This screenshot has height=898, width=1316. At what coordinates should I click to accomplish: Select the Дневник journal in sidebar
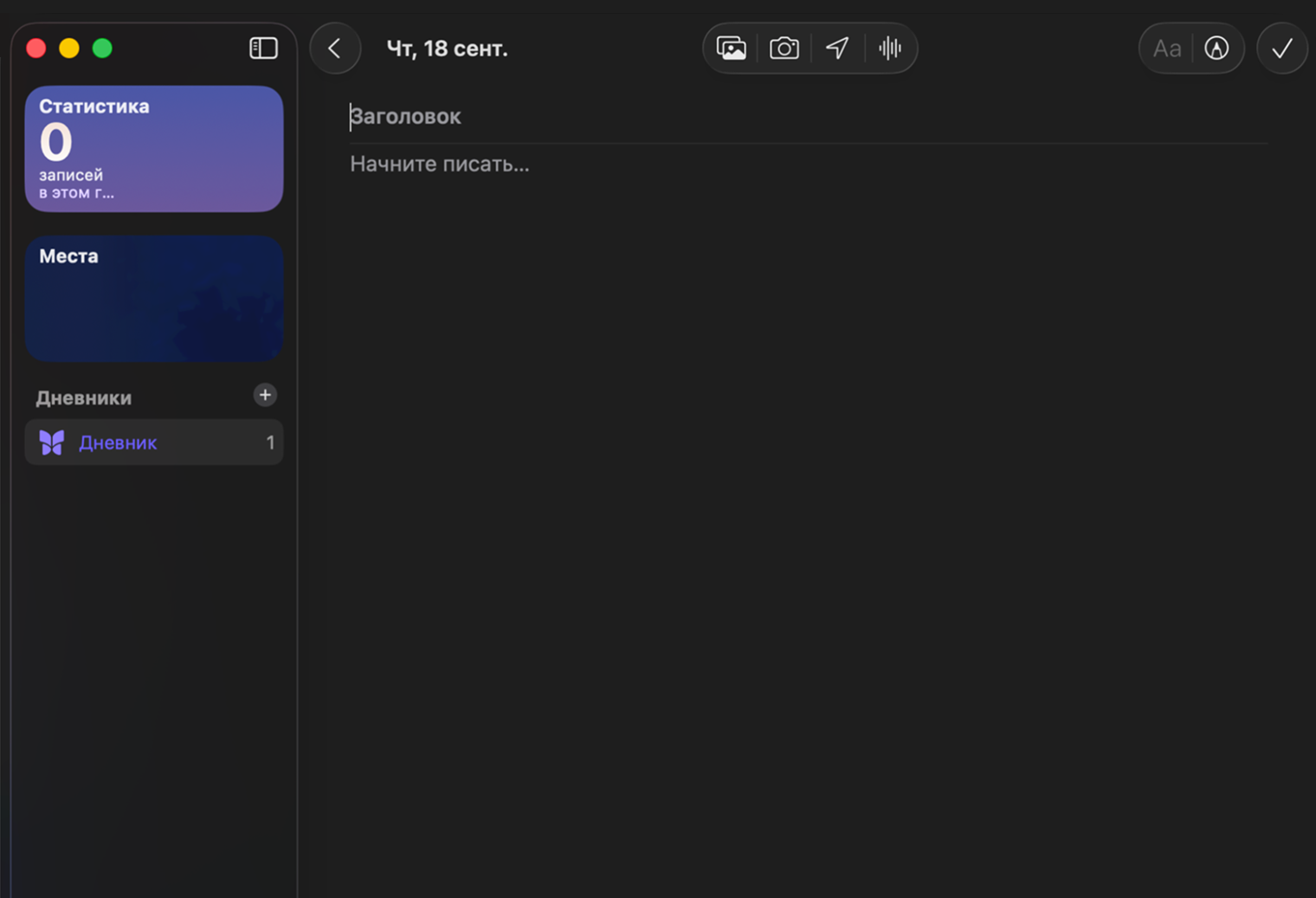(x=154, y=443)
